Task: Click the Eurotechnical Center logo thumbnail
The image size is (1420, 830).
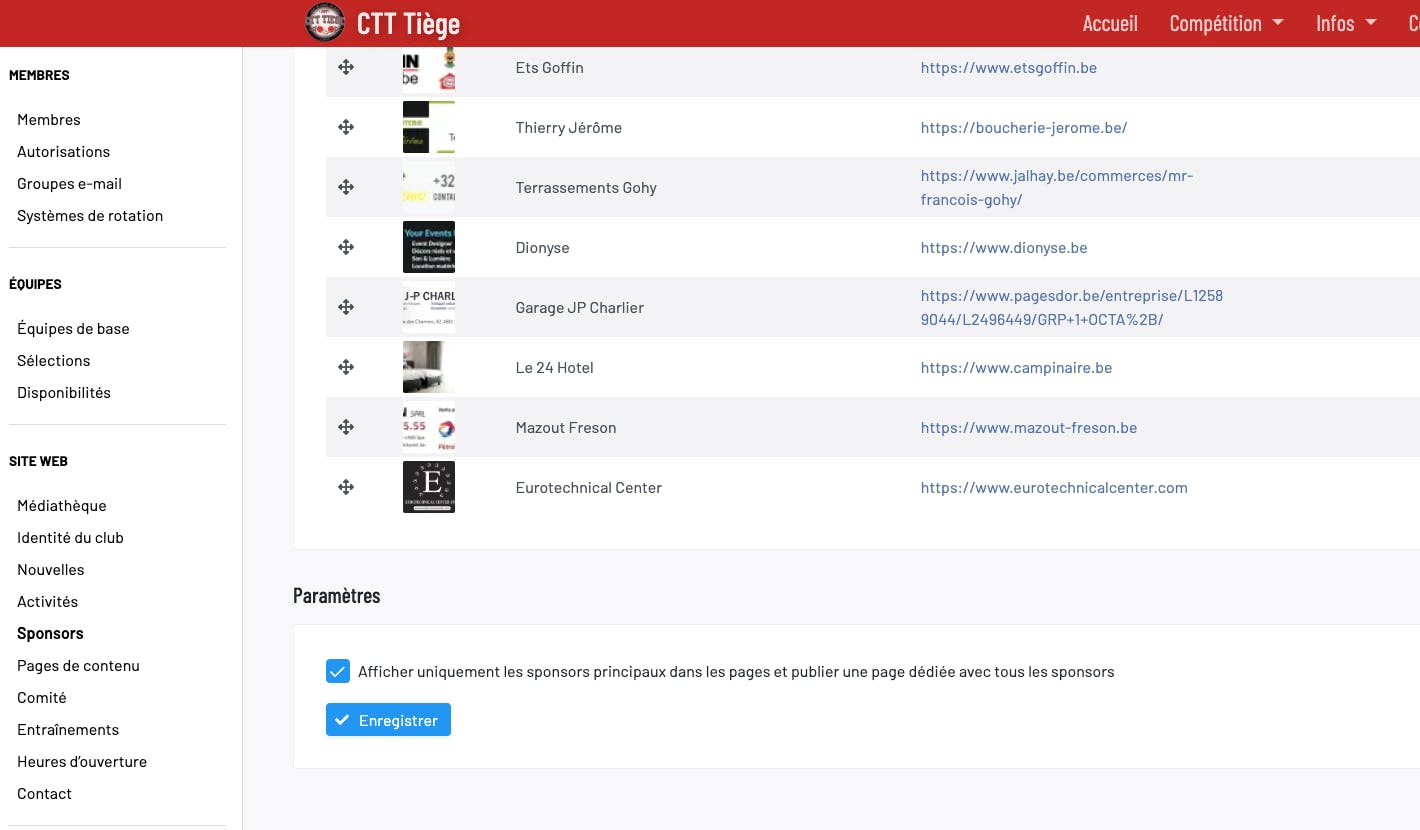Action: 429,487
